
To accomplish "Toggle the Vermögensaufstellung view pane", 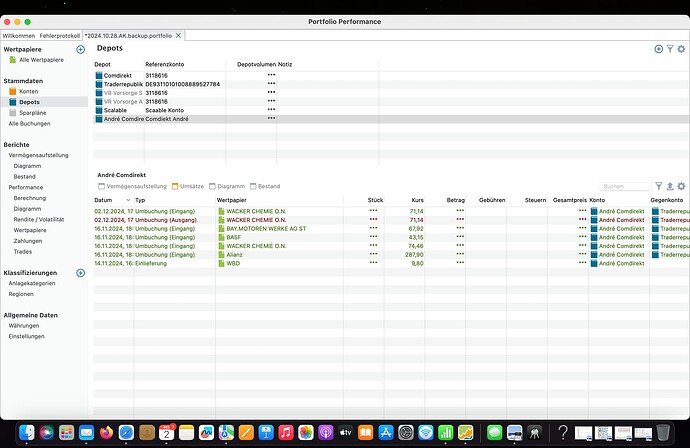I will (x=132, y=186).
